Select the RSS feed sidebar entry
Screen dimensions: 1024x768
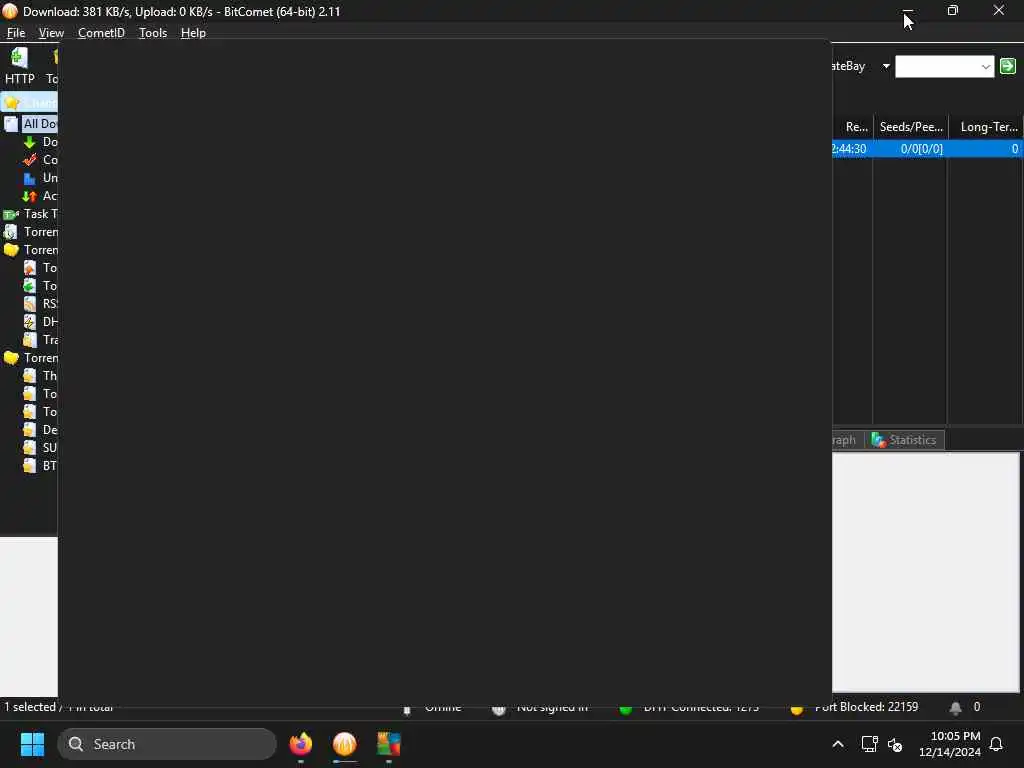[40, 304]
